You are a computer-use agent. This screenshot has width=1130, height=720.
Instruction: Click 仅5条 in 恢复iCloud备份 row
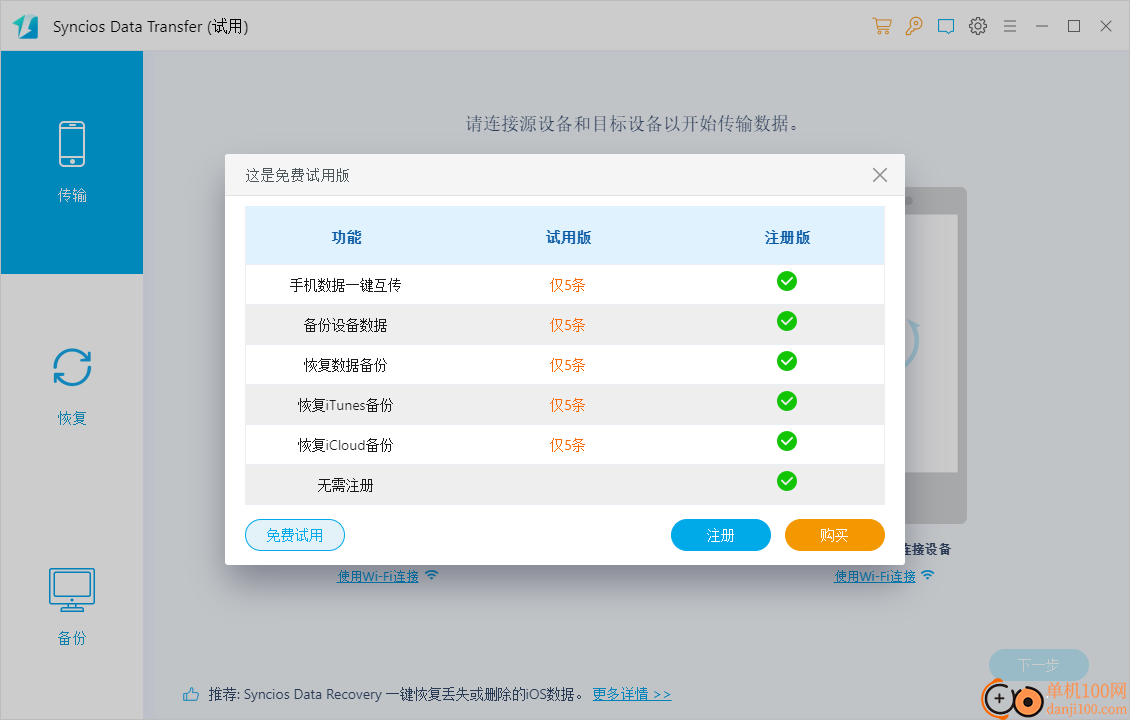pos(567,445)
